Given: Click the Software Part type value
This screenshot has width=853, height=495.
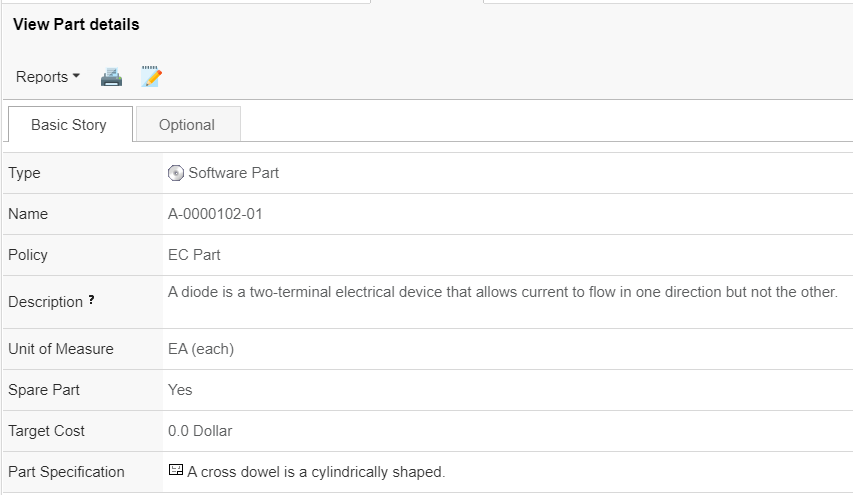Looking at the screenshot, I should click(234, 173).
